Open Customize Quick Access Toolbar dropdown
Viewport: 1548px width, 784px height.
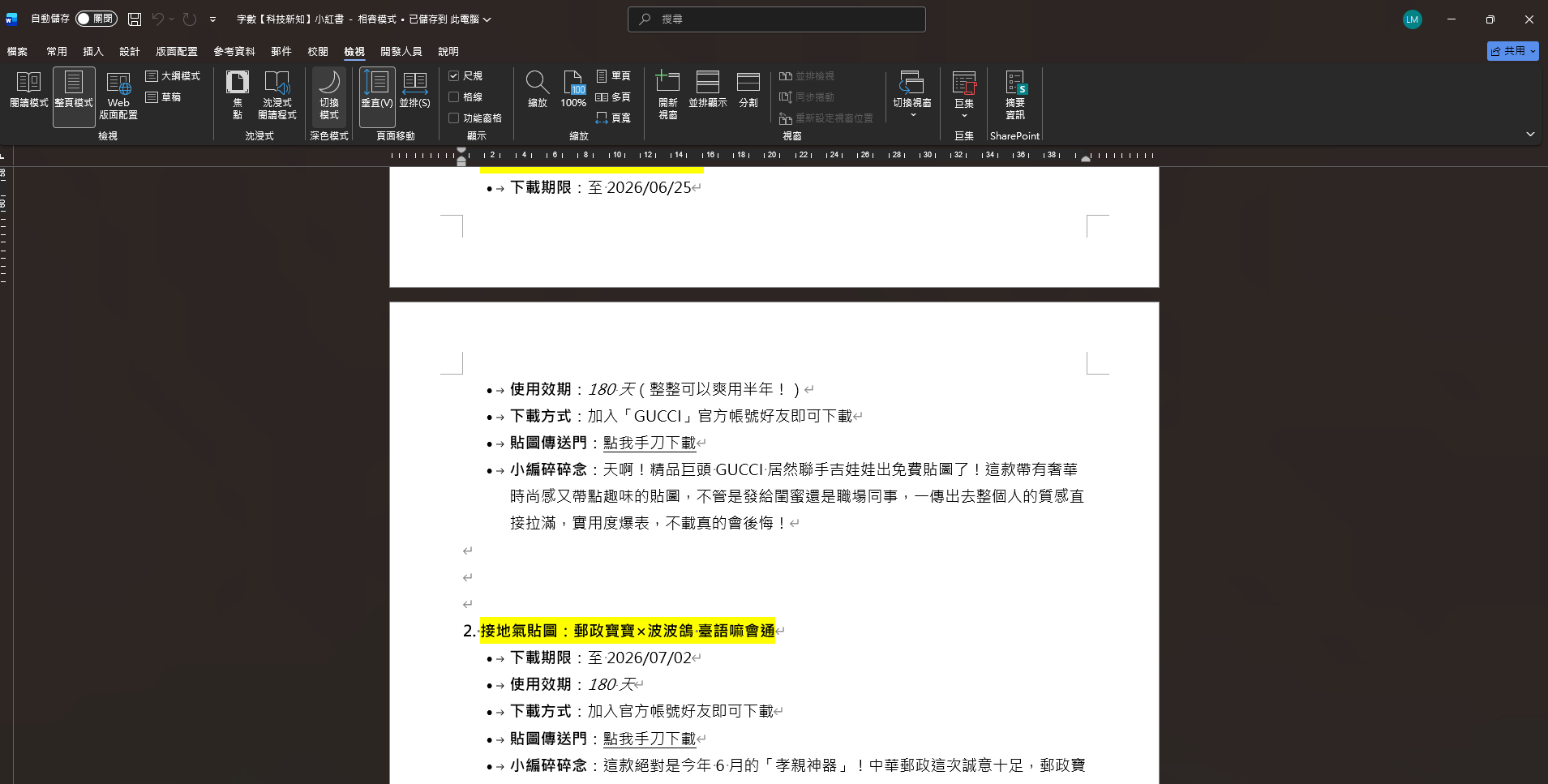[212, 19]
